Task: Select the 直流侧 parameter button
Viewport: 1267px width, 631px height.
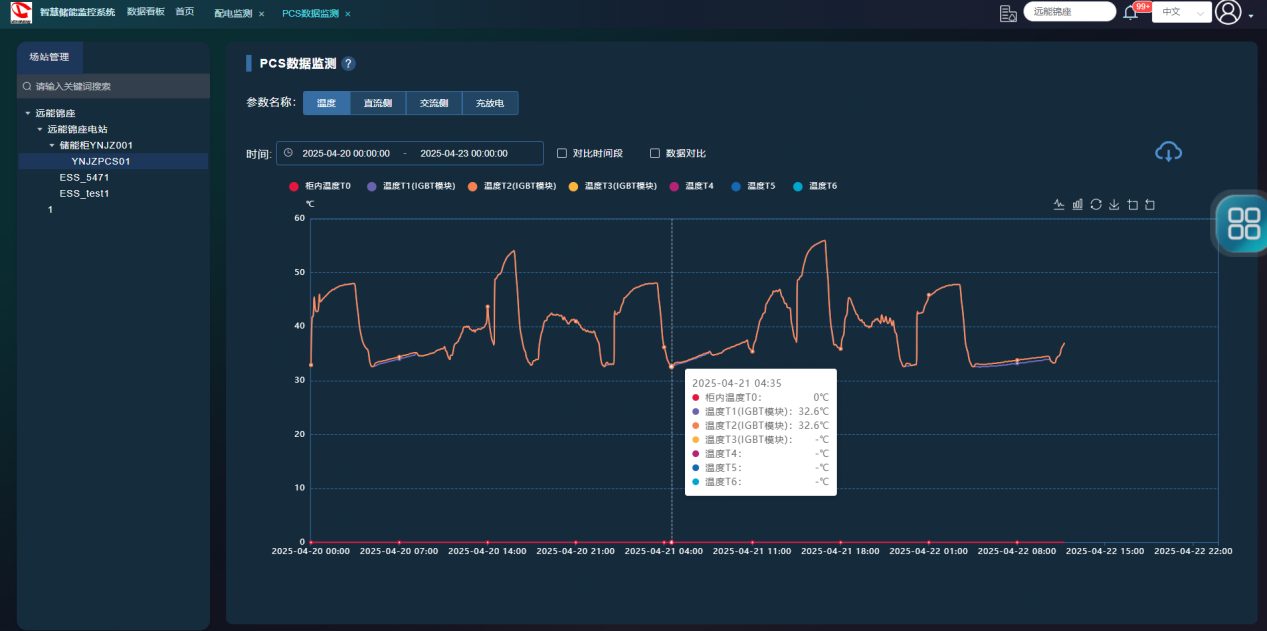Action: [378, 103]
